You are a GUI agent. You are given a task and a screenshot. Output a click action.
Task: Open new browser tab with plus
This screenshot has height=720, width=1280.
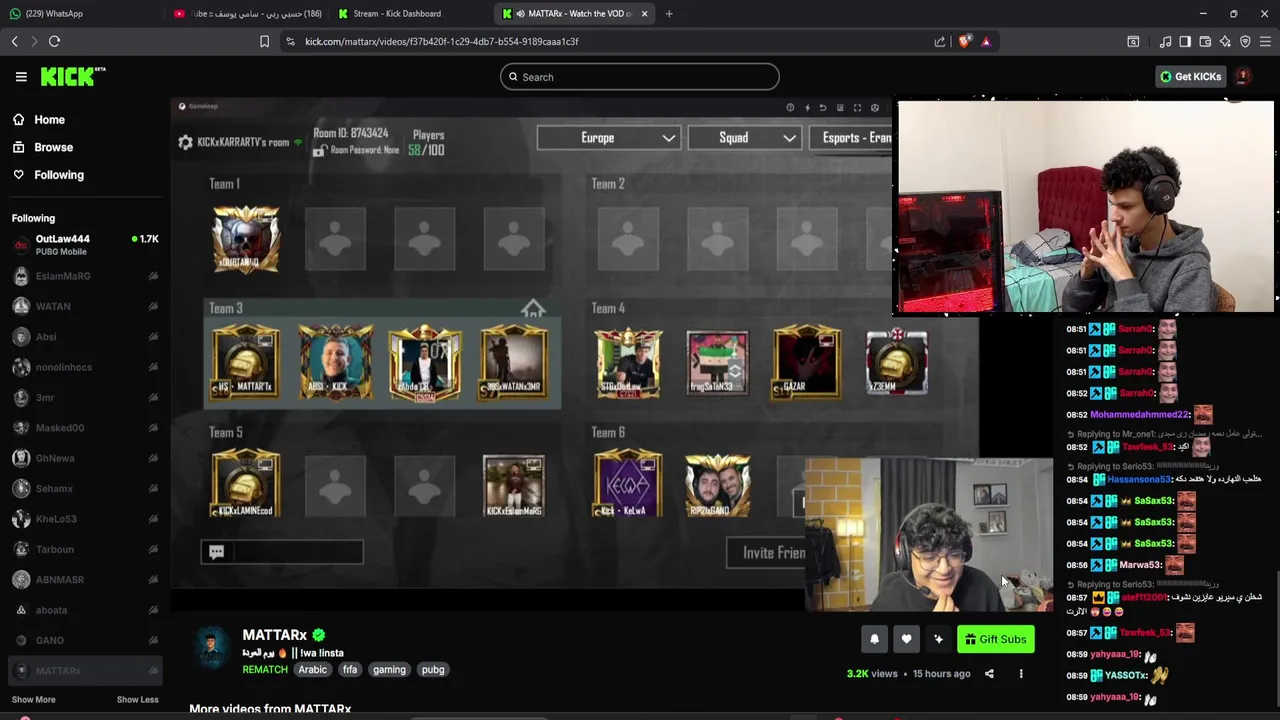pos(669,13)
